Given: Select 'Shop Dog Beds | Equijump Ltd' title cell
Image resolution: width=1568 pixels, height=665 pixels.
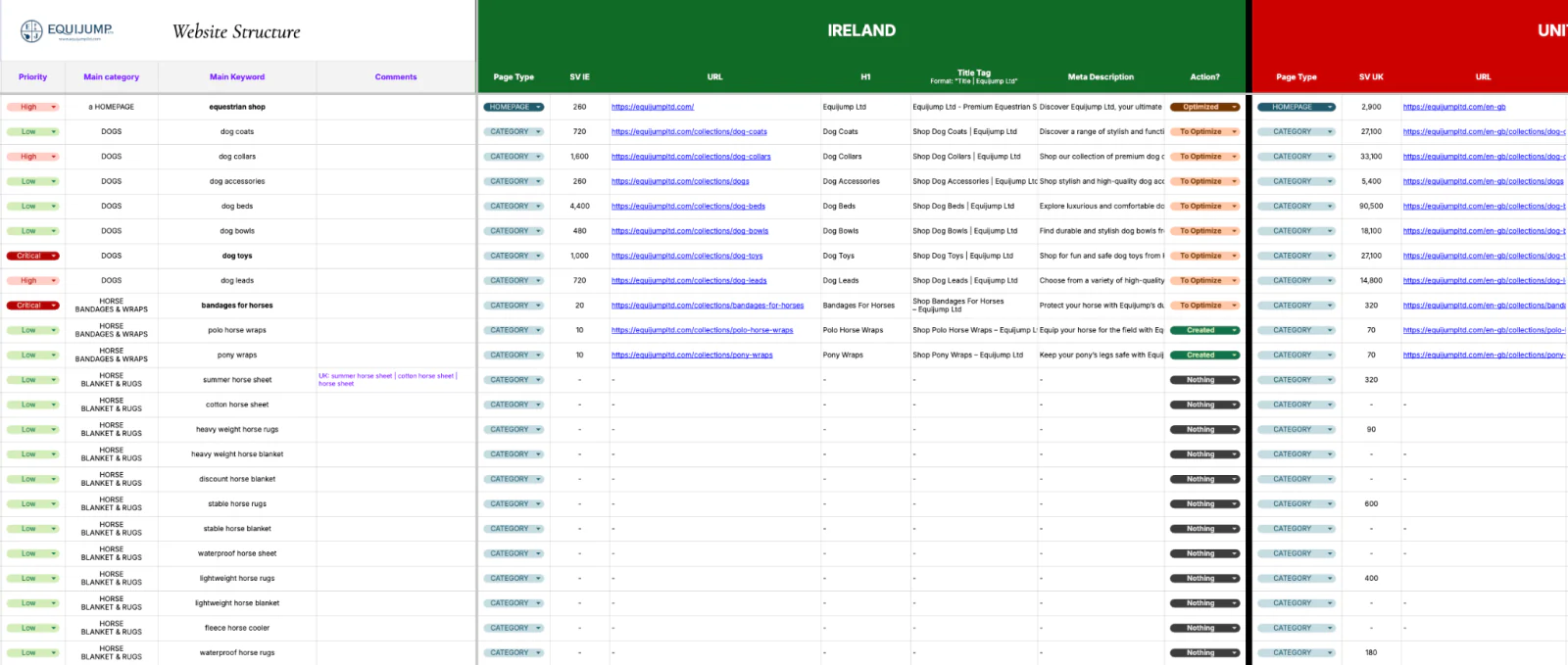Looking at the screenshot, I should coord(974,206).
